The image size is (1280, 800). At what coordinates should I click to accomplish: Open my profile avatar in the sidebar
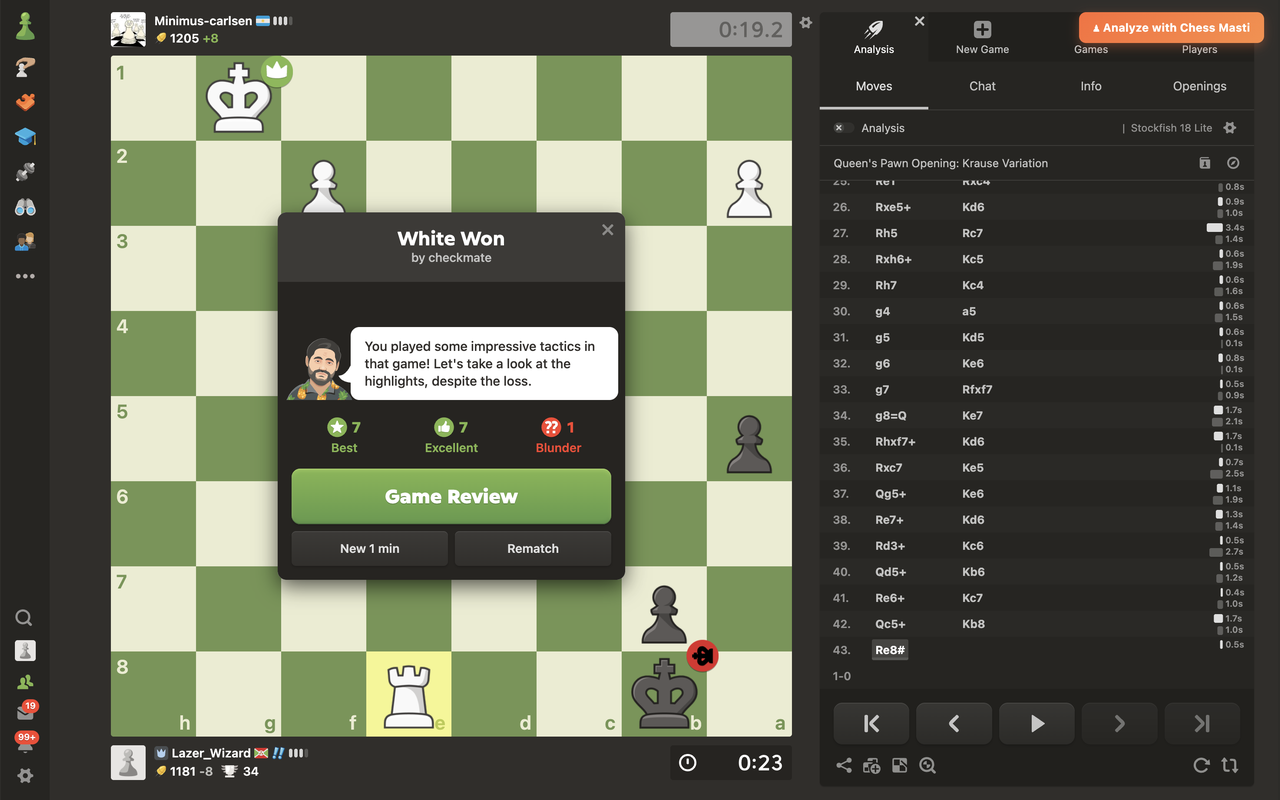(x=25, y=650)
